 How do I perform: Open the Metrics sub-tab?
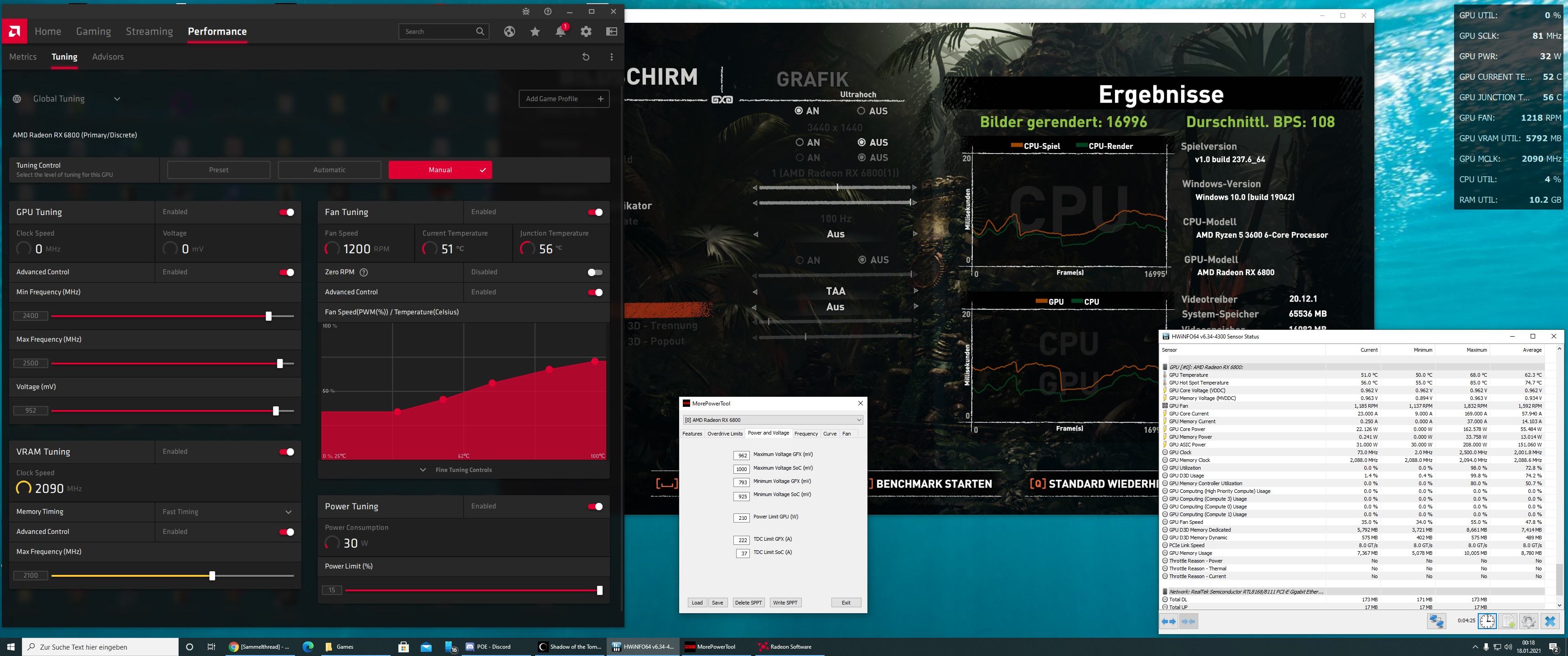click(x=23, y=56)
